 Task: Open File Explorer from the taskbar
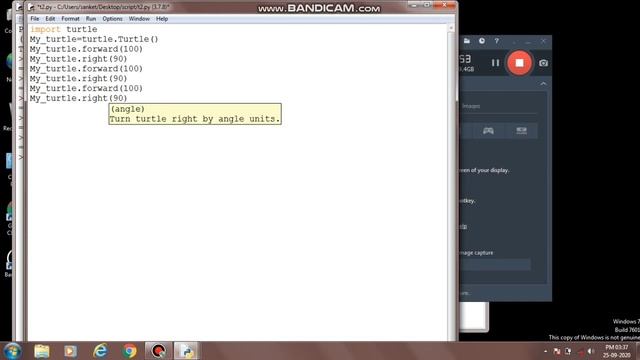[x=42, y=351]
